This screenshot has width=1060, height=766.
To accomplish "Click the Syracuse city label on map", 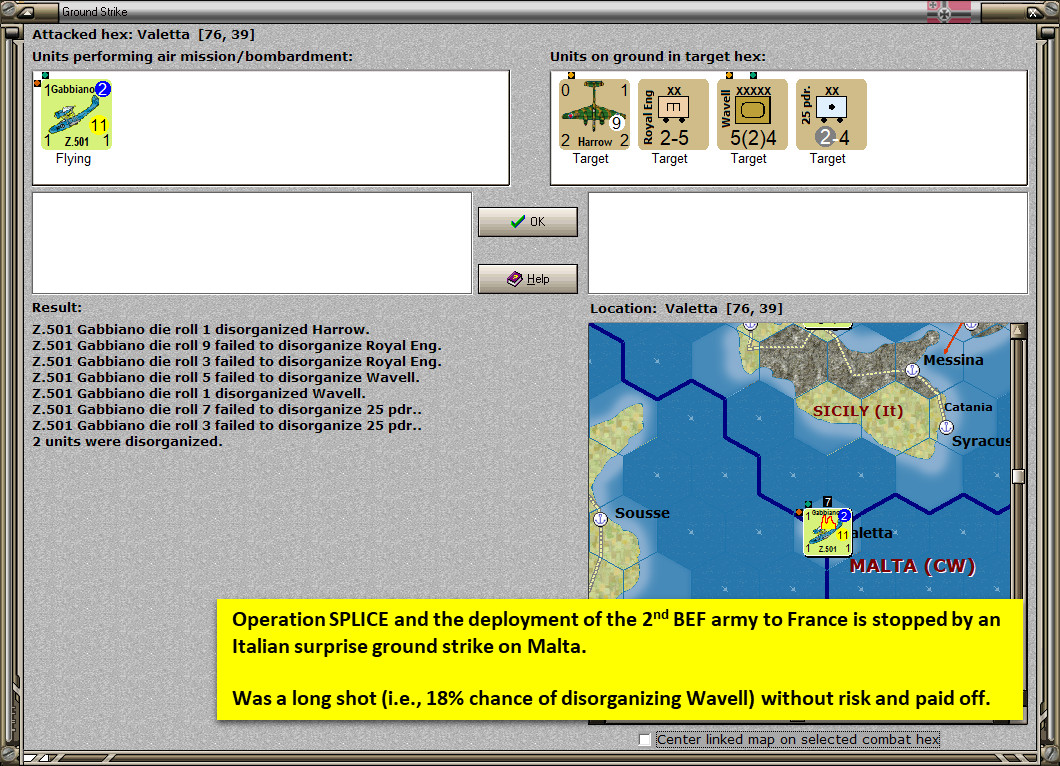I will [x=982, y=441].
